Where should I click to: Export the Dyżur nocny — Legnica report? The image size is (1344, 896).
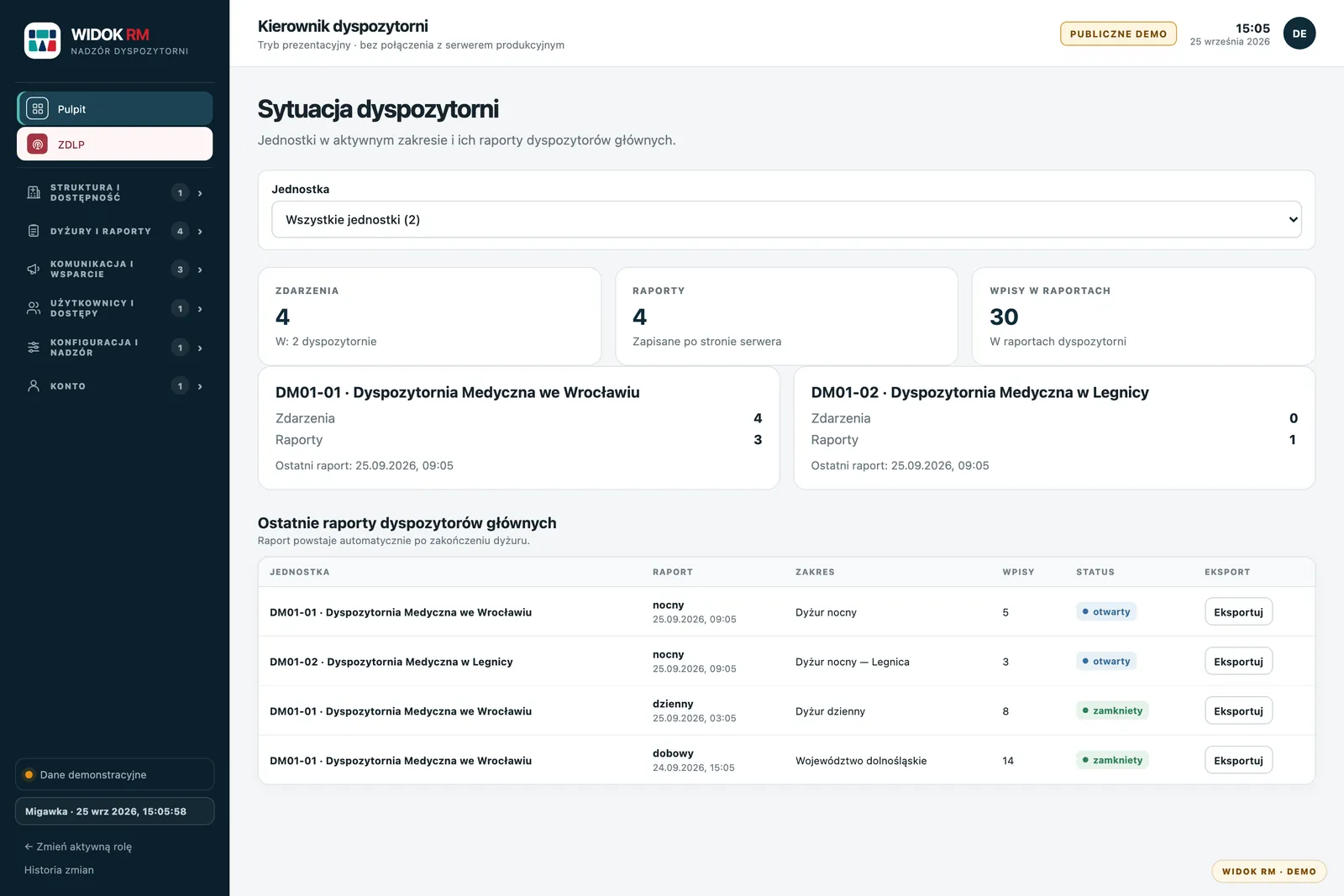tap(1238, 662)
